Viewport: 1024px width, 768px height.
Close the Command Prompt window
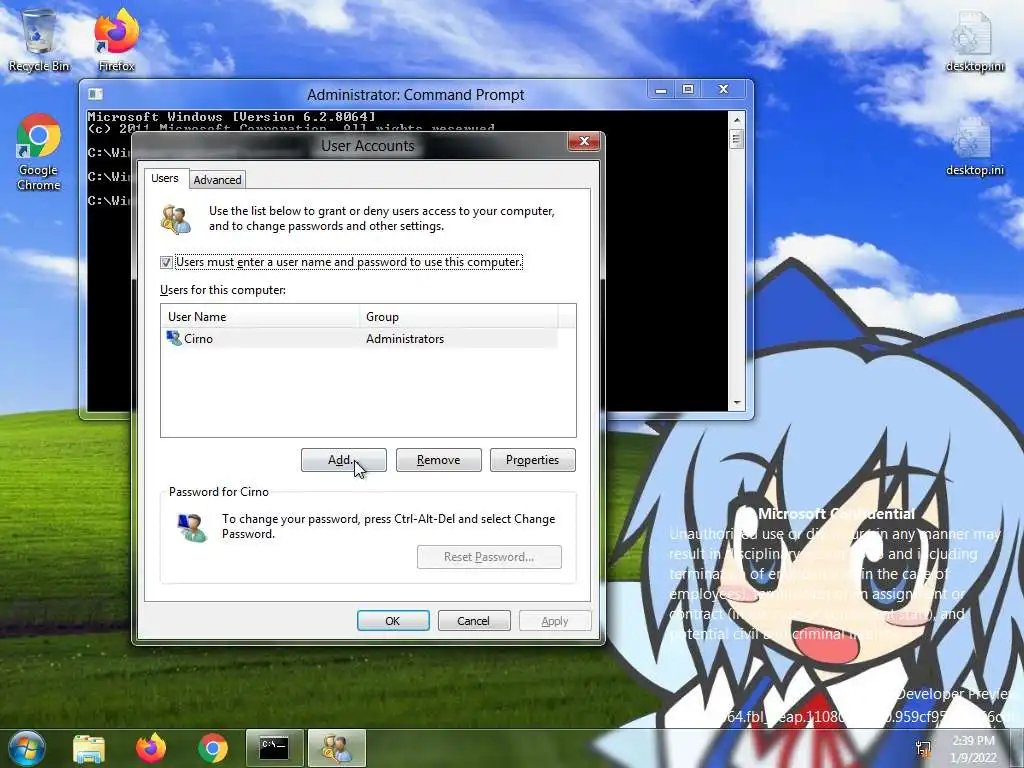coord(724,89)
